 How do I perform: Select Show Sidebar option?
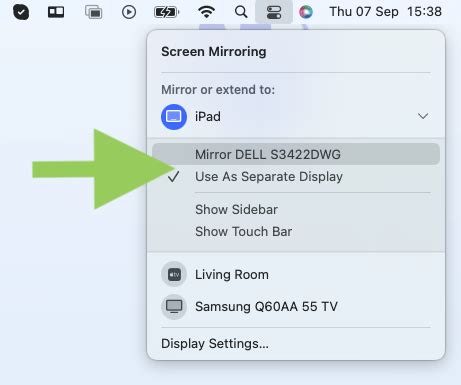tap(296, 210)
